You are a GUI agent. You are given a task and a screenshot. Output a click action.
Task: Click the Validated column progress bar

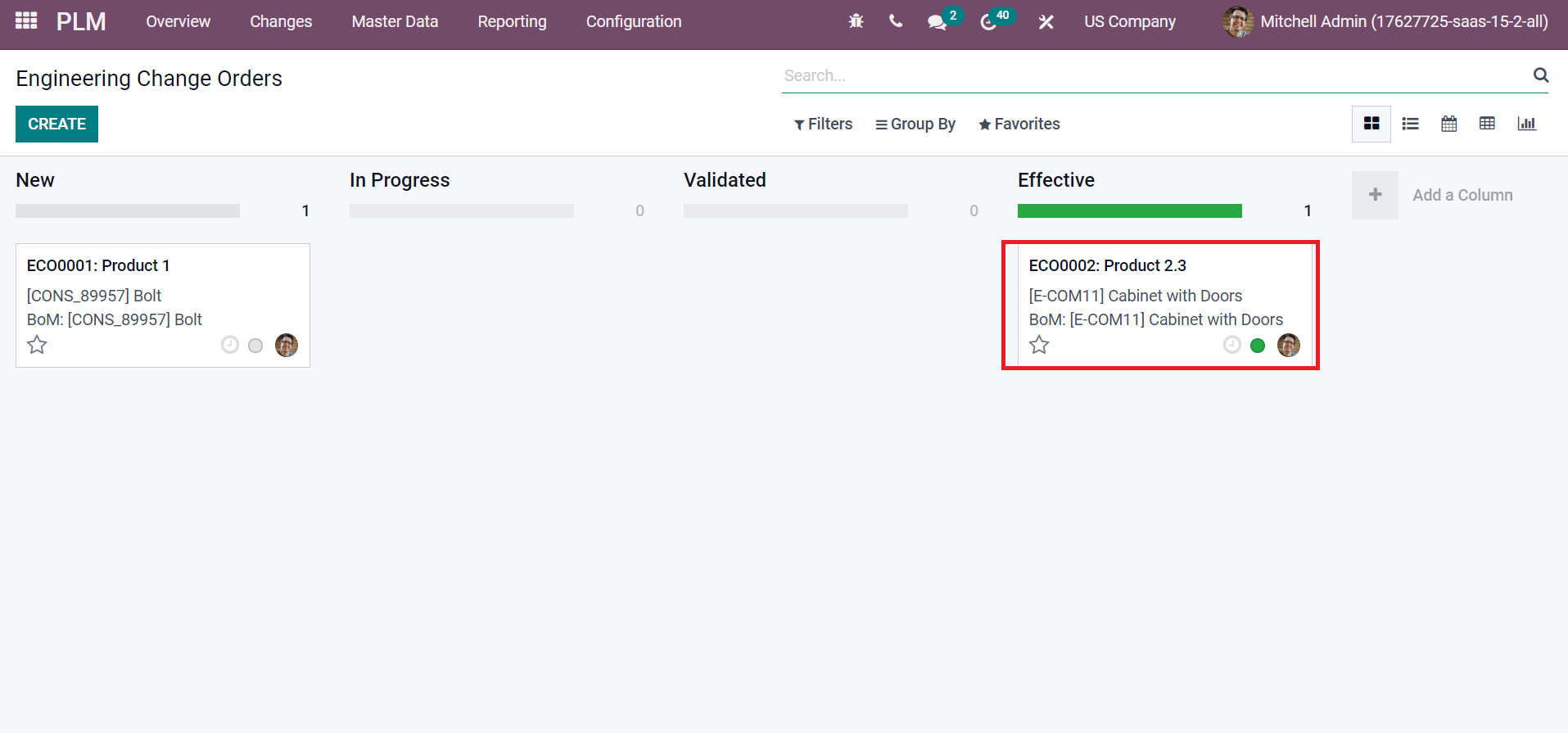796,210
